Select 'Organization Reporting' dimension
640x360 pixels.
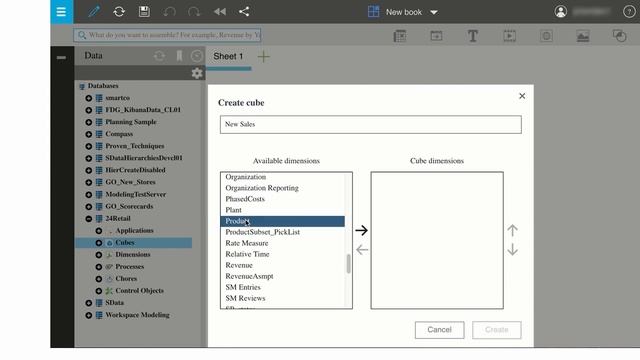coord(262,188)
